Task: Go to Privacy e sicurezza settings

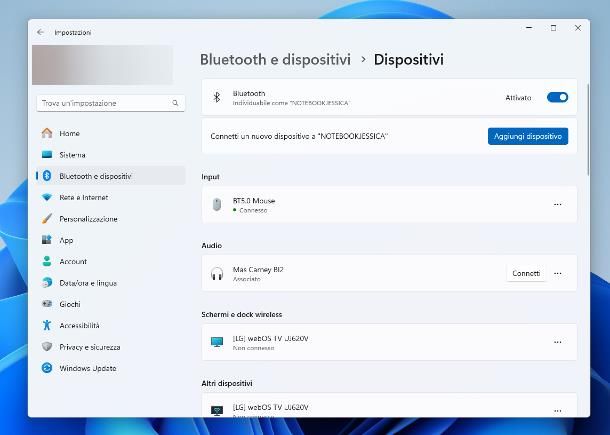Action: click(x=111, y=347)
